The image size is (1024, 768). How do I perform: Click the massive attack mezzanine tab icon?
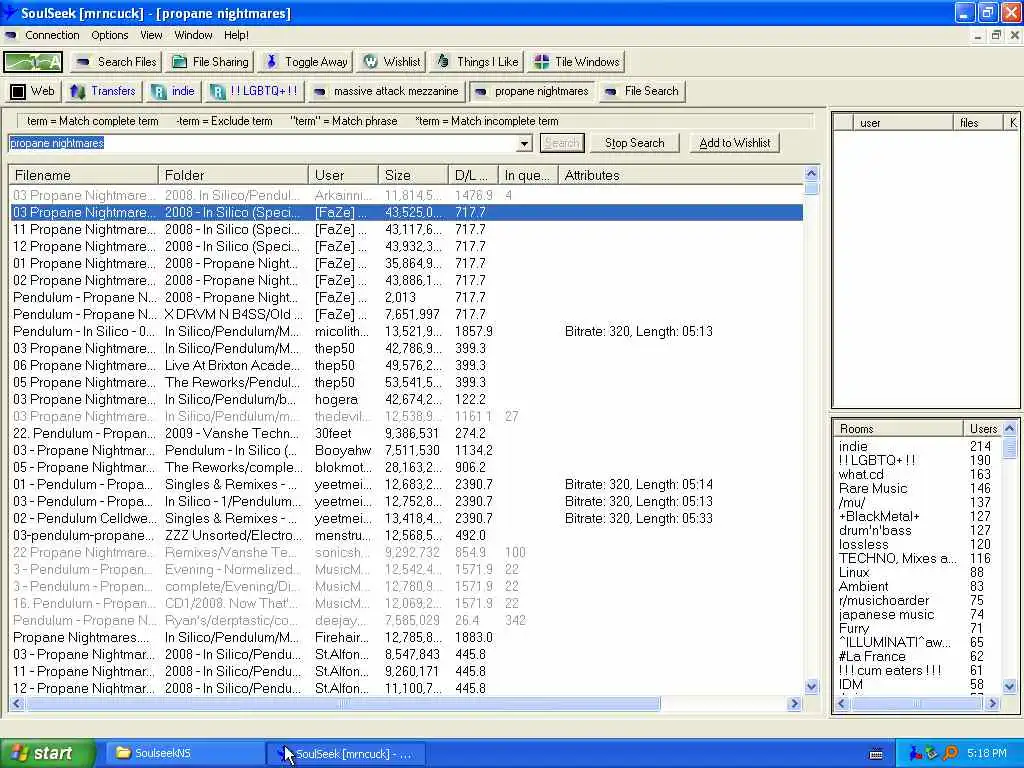pos(319,91)
